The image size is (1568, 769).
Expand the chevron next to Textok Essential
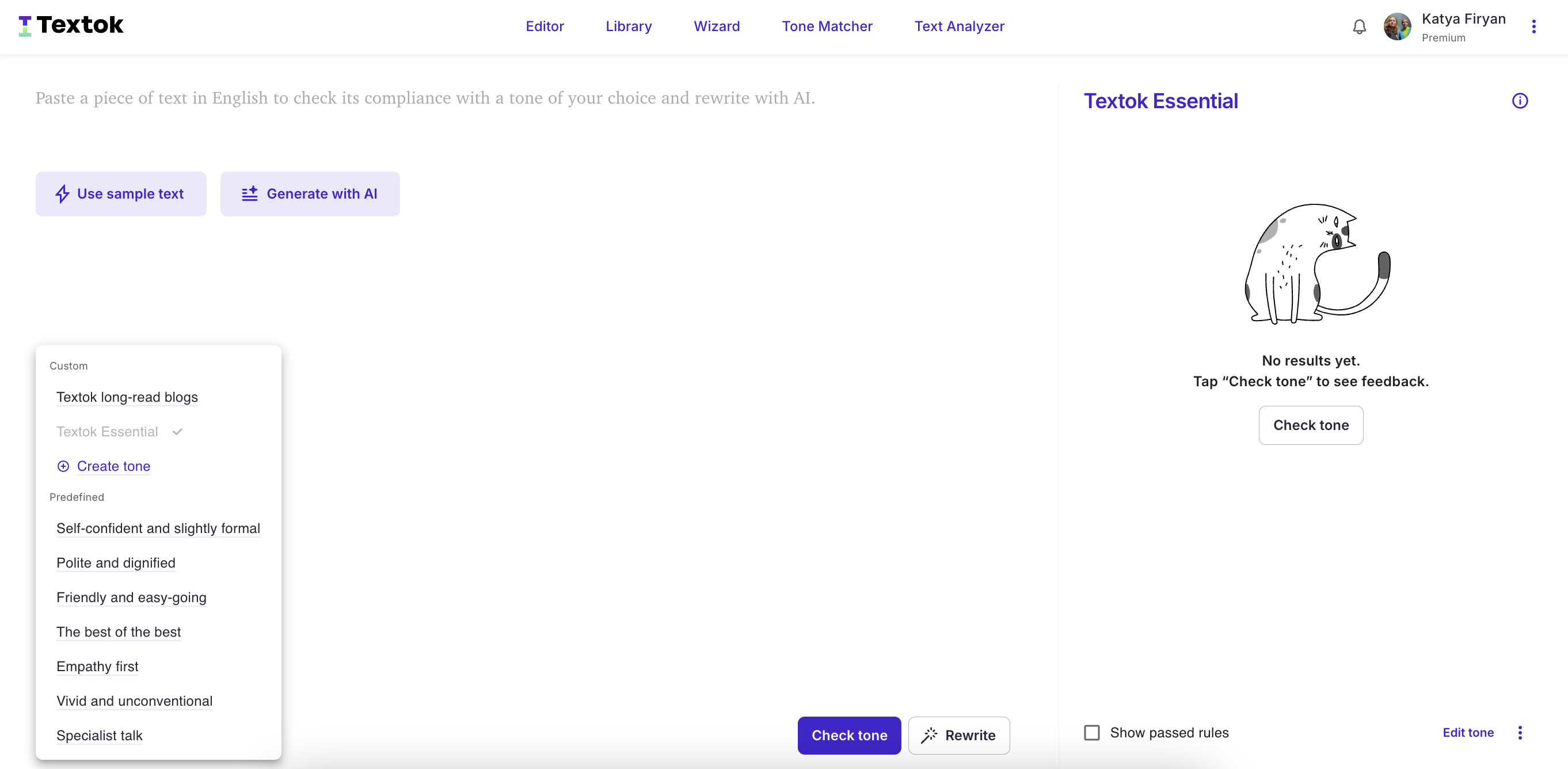[x=177, y=432]
